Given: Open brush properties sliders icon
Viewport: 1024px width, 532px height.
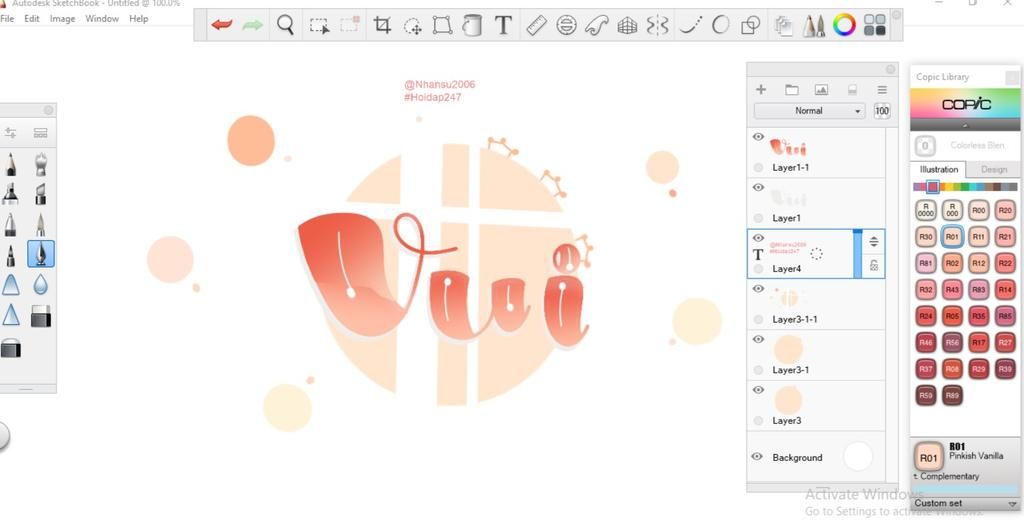Looking at the screenshot, I should point(10,133).
